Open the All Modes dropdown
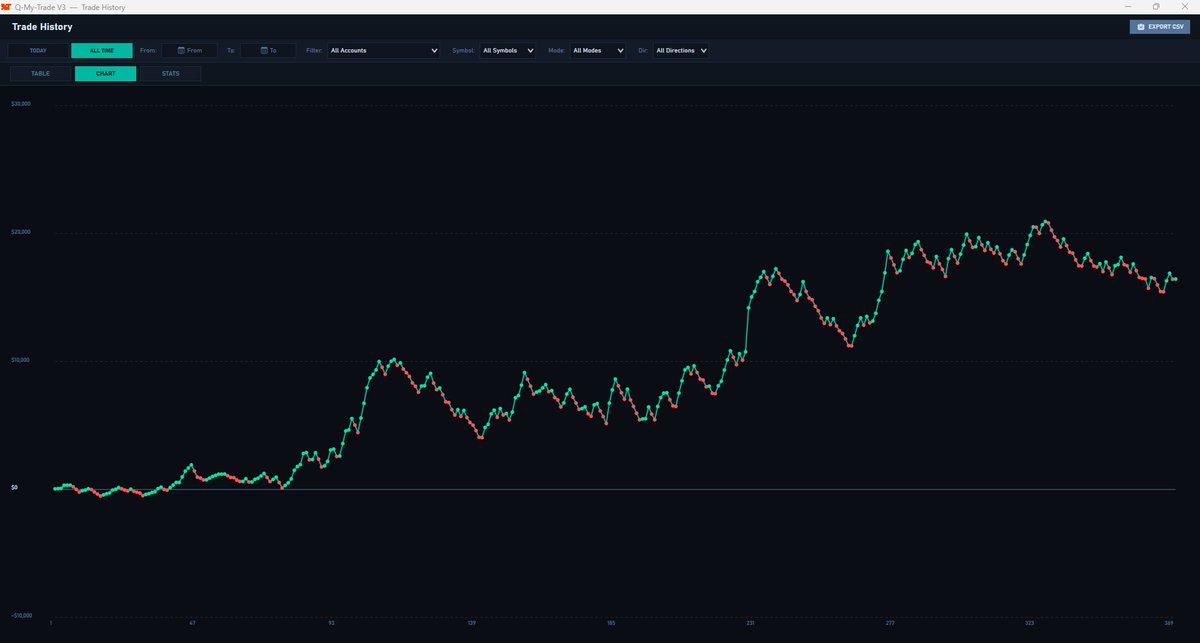This screenshot has width=1200, height=643. [x=598, y=50]
